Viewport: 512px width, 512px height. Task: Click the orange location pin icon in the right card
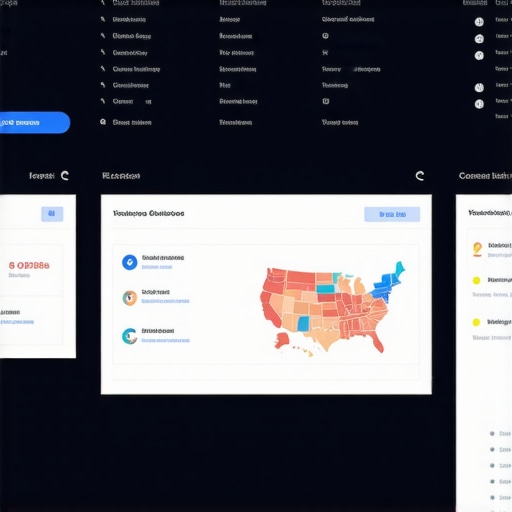point(477,249)
